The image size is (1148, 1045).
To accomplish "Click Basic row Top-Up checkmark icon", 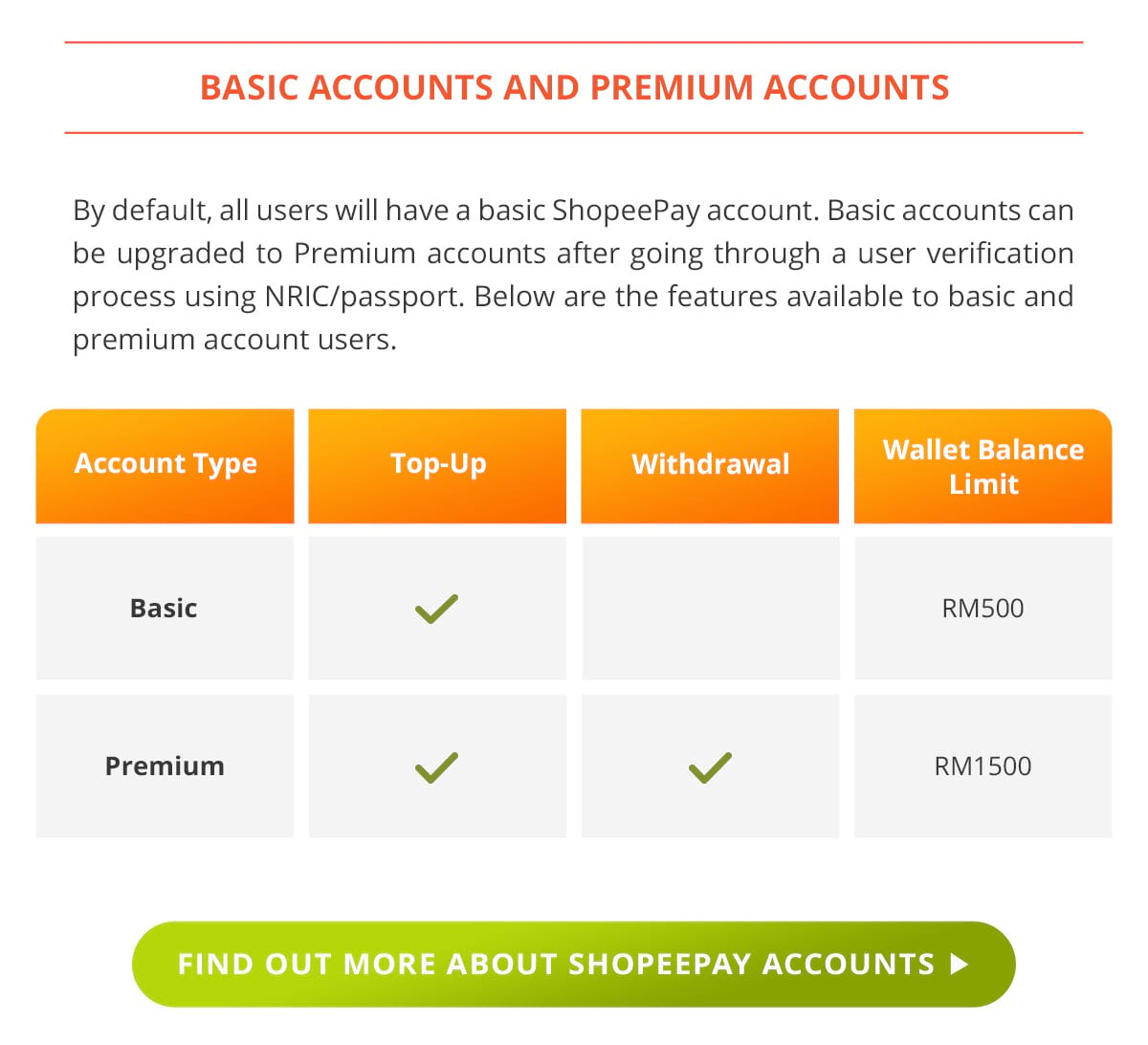I will (x=436, y=609).
